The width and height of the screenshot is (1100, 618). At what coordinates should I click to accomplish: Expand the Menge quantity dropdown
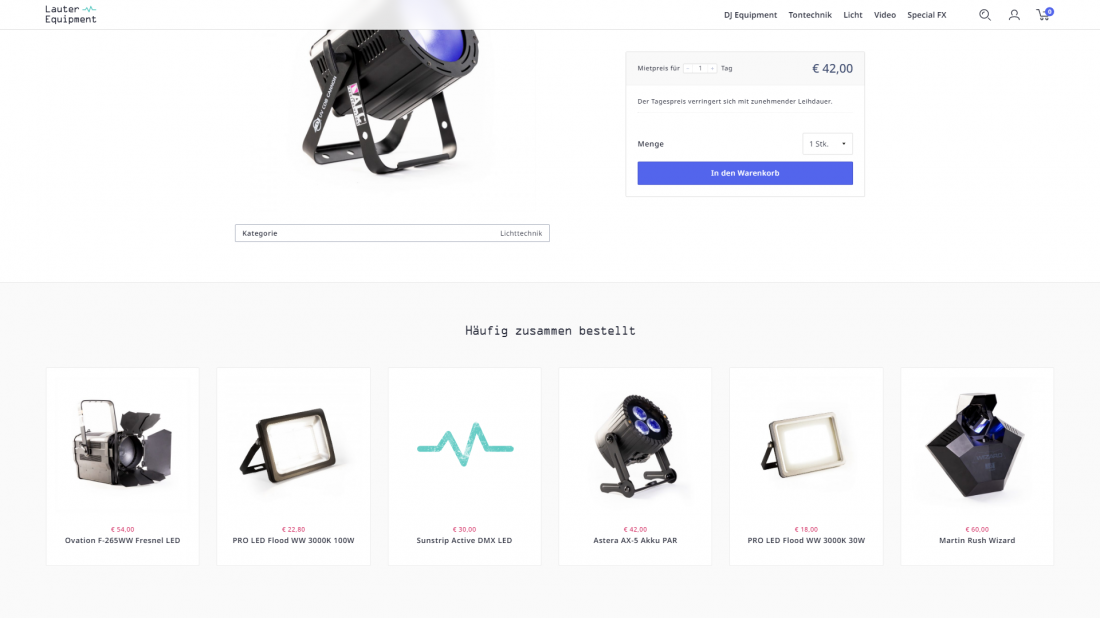click(x=828, y=144)
